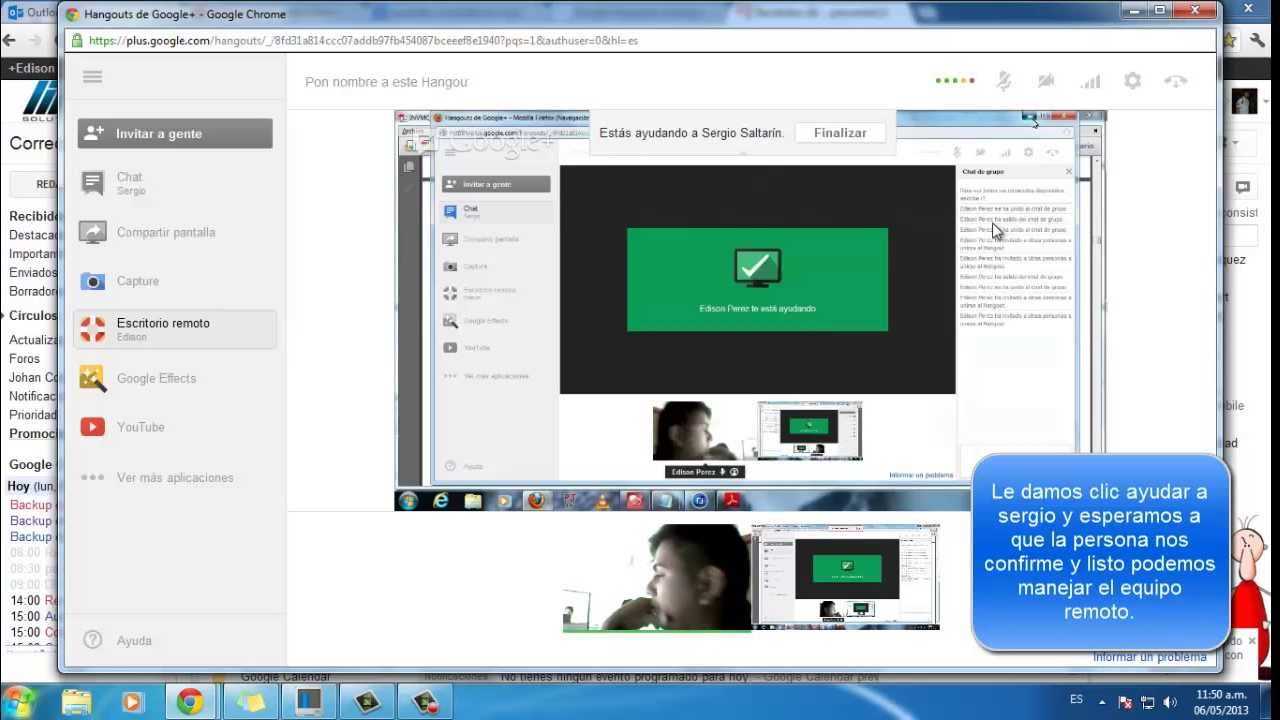The width and height of the screenshot is (1280, 720).
Task: Open the Chat with Sergio app
Action: (130, 183)
